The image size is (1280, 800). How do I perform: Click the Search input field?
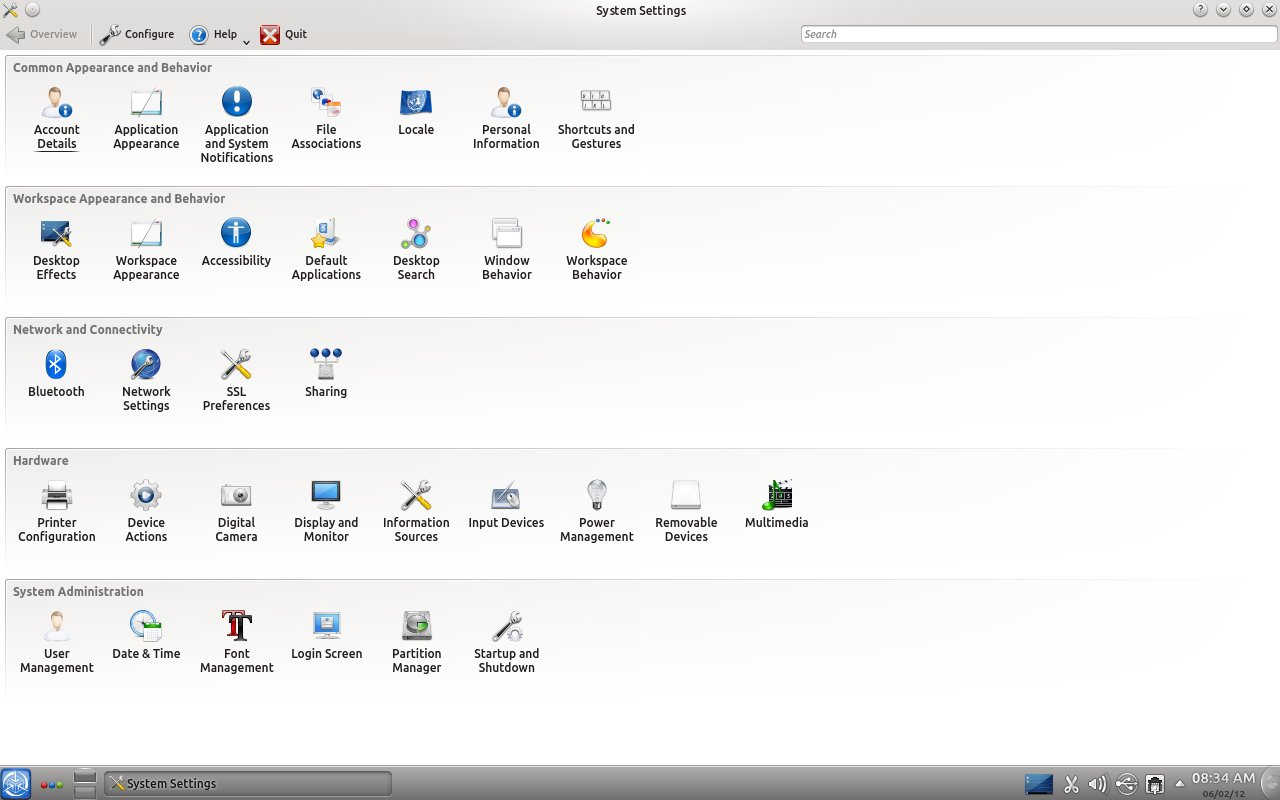click(x=1038, y=34)
